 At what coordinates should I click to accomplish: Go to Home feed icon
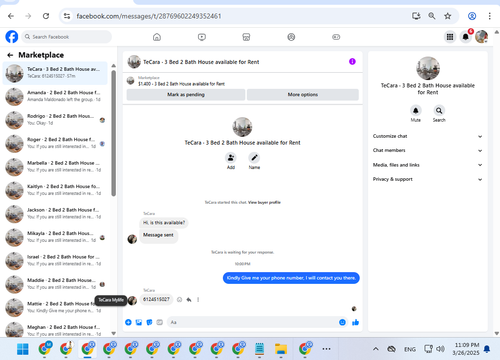point(157,37)
